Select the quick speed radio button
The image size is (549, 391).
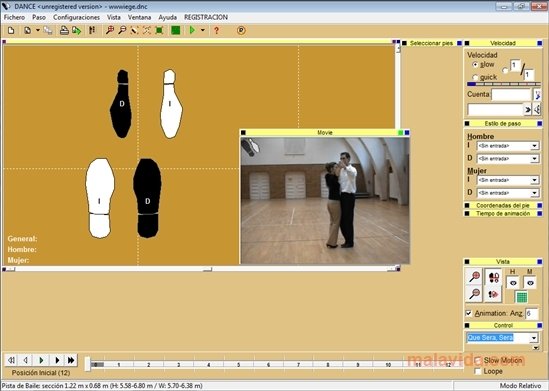point(475,77)
